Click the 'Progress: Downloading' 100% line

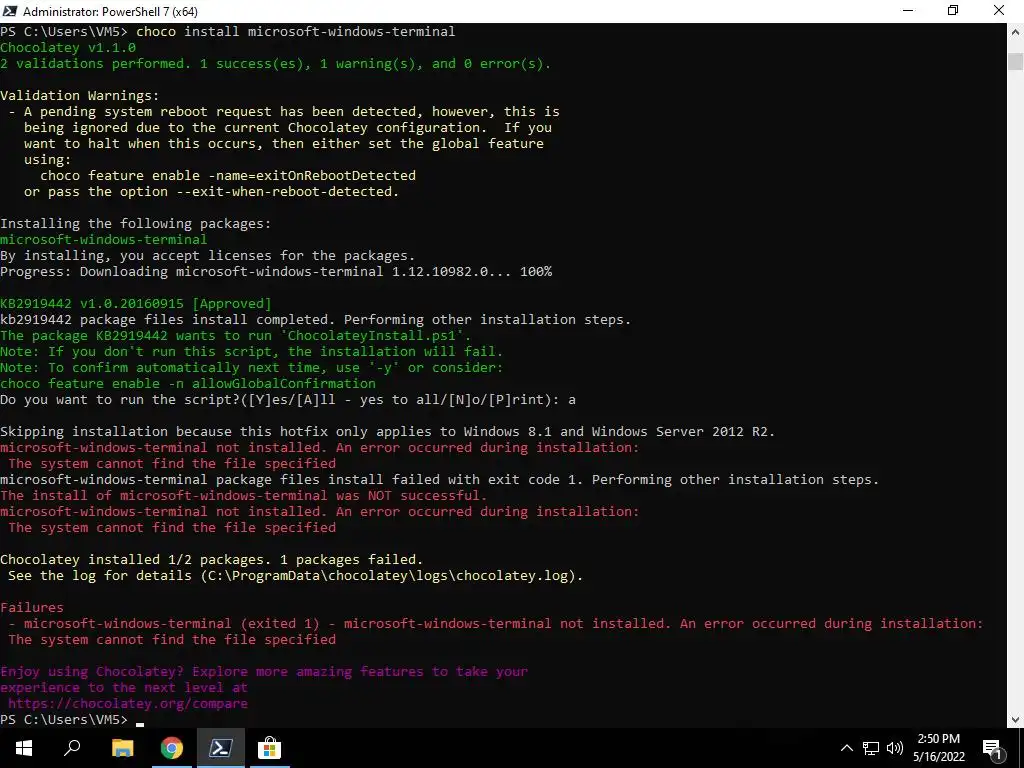(x=276, y=272)
